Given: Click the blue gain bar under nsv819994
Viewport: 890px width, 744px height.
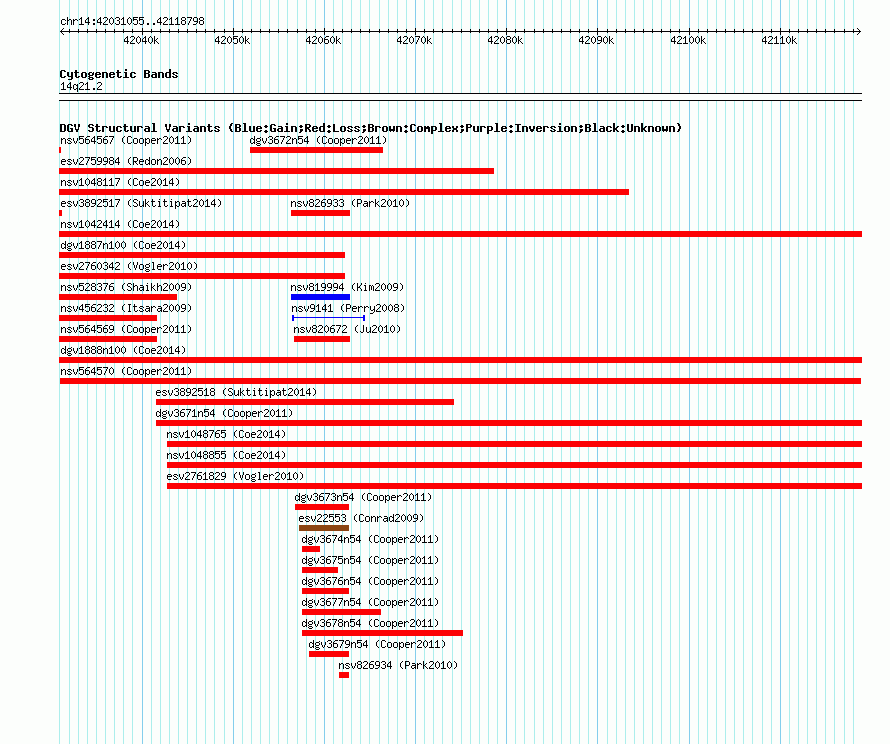Looking at the screenshot, I should point(320,297).
